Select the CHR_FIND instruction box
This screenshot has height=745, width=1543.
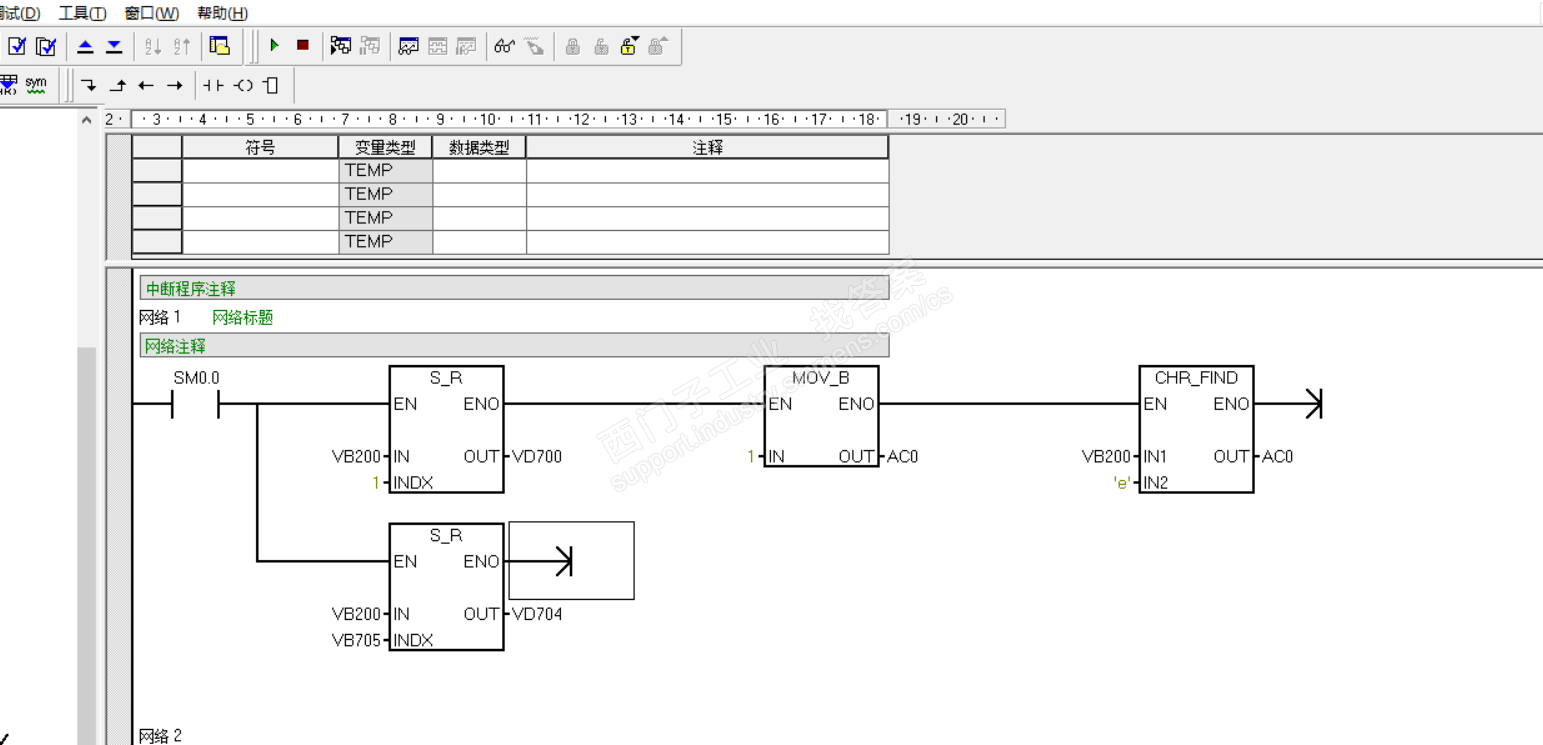click(1196, 429)
